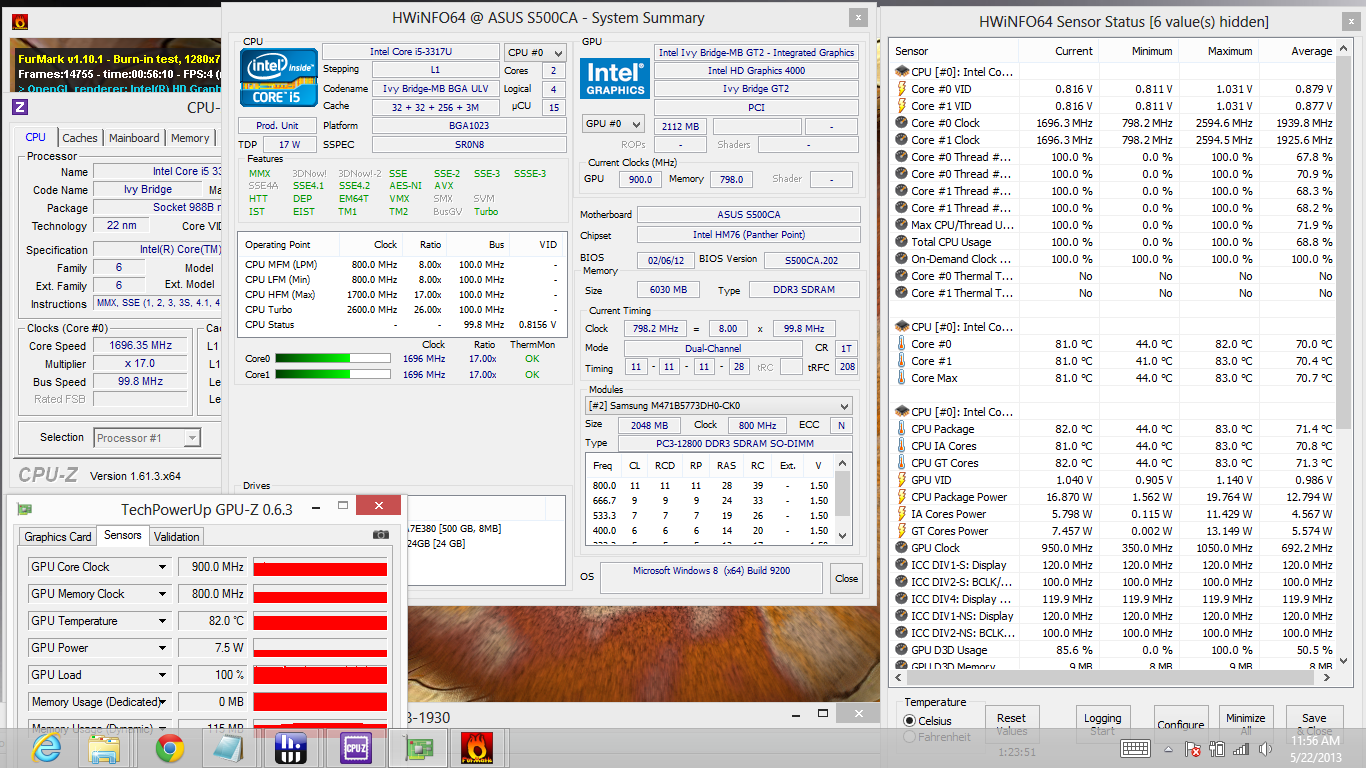Open the GPU-Z Validation tab

coord(177,537)
